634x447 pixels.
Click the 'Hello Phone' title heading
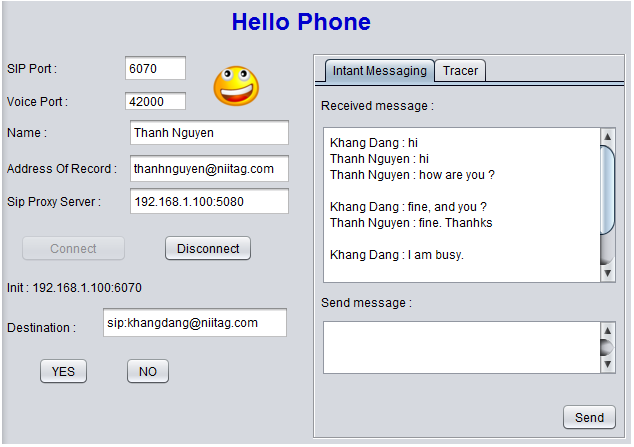click(301, 22)
